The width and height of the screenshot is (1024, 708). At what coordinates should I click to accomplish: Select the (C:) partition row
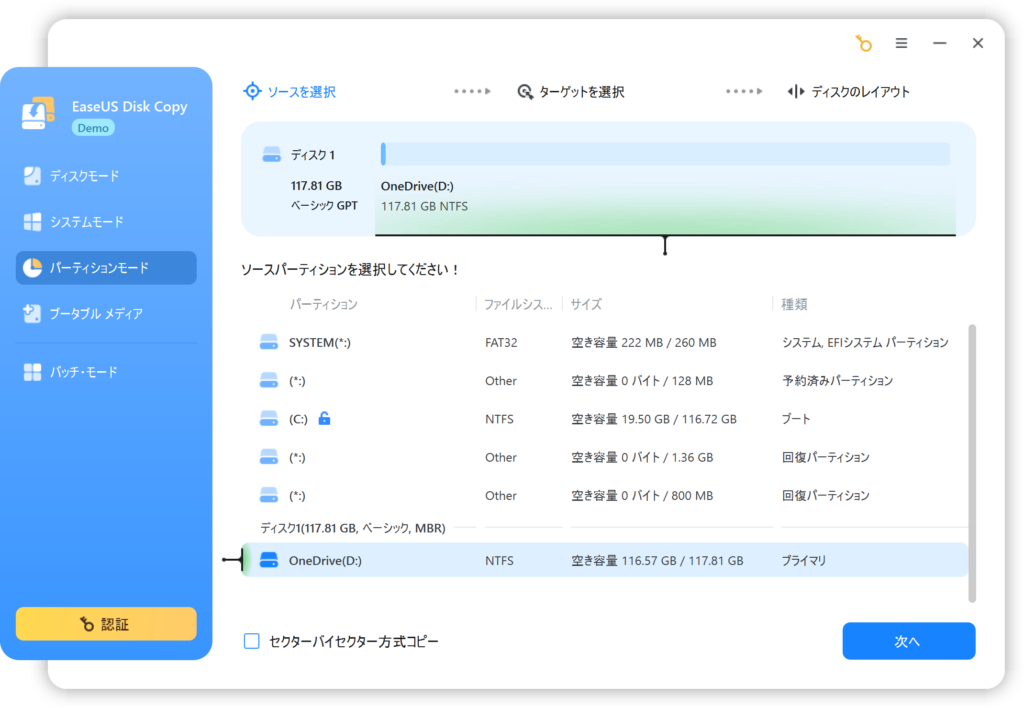click(605, 419)
